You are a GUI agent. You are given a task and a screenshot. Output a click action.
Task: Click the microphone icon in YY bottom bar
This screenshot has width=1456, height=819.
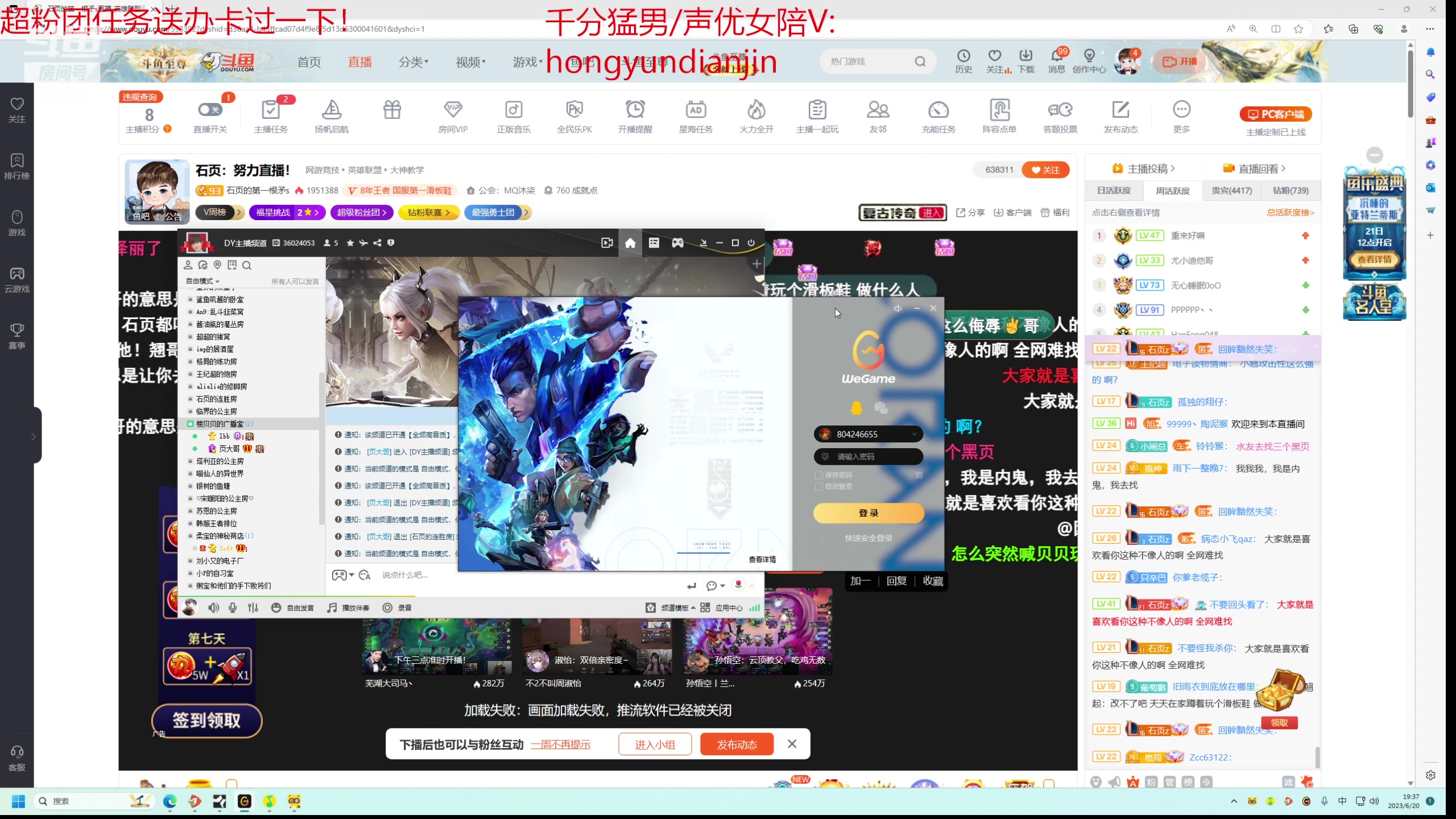click(233, 607)
